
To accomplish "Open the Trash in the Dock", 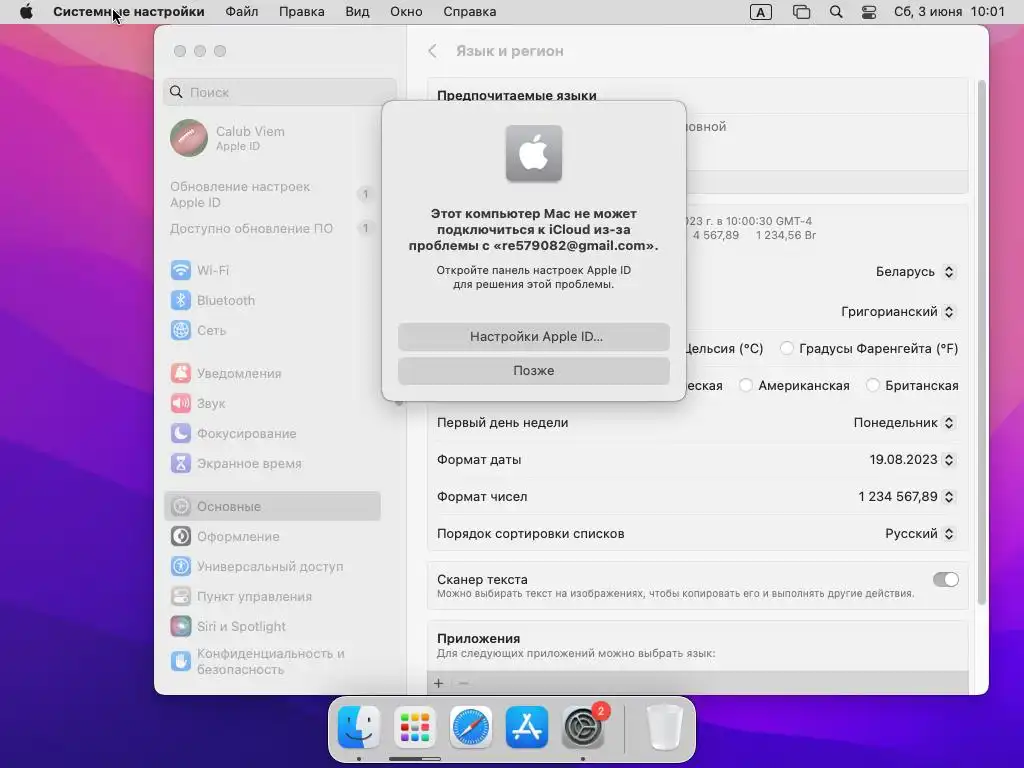I will pos(664,727).
